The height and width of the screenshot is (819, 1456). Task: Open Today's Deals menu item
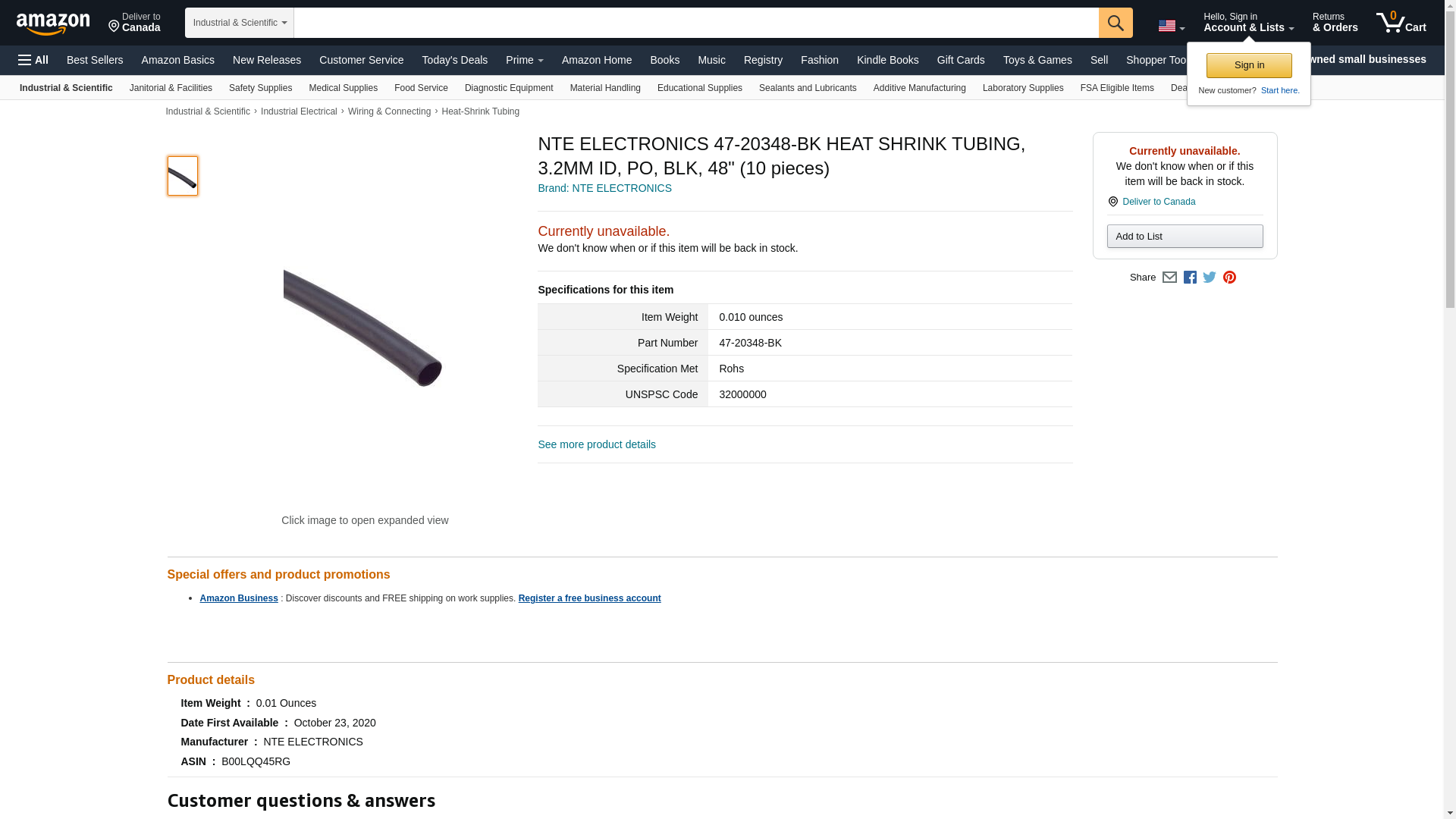point(455,60)
